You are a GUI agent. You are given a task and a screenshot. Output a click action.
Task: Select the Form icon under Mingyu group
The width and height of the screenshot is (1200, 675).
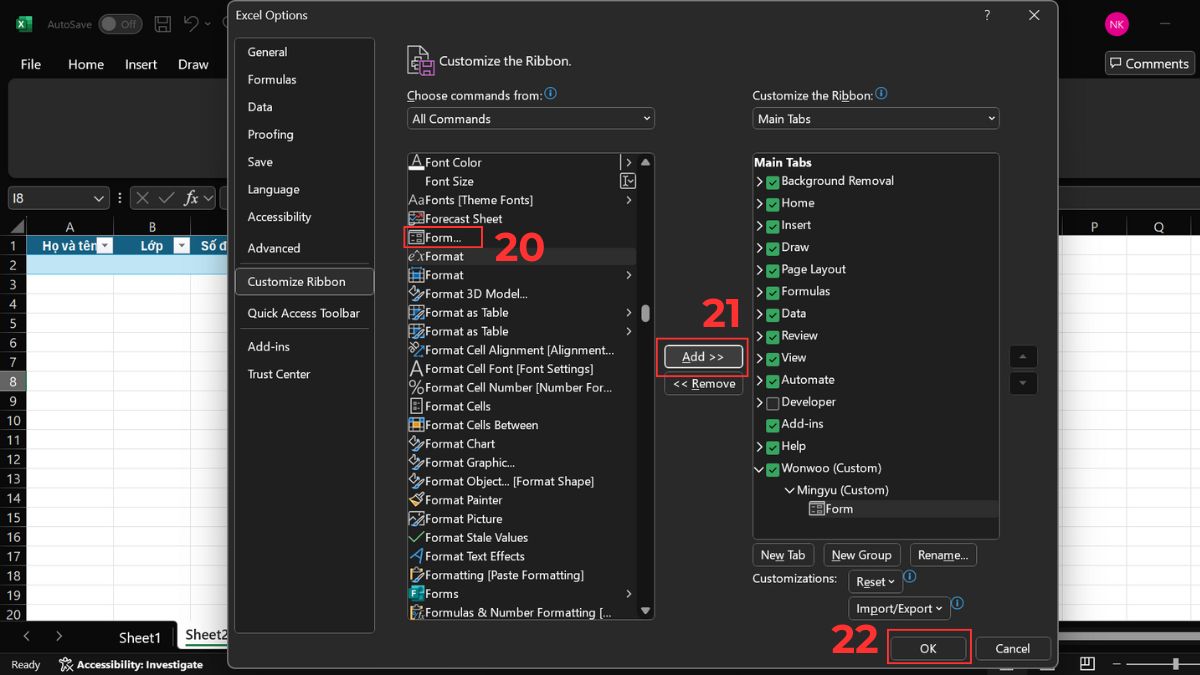coord(816,509)
